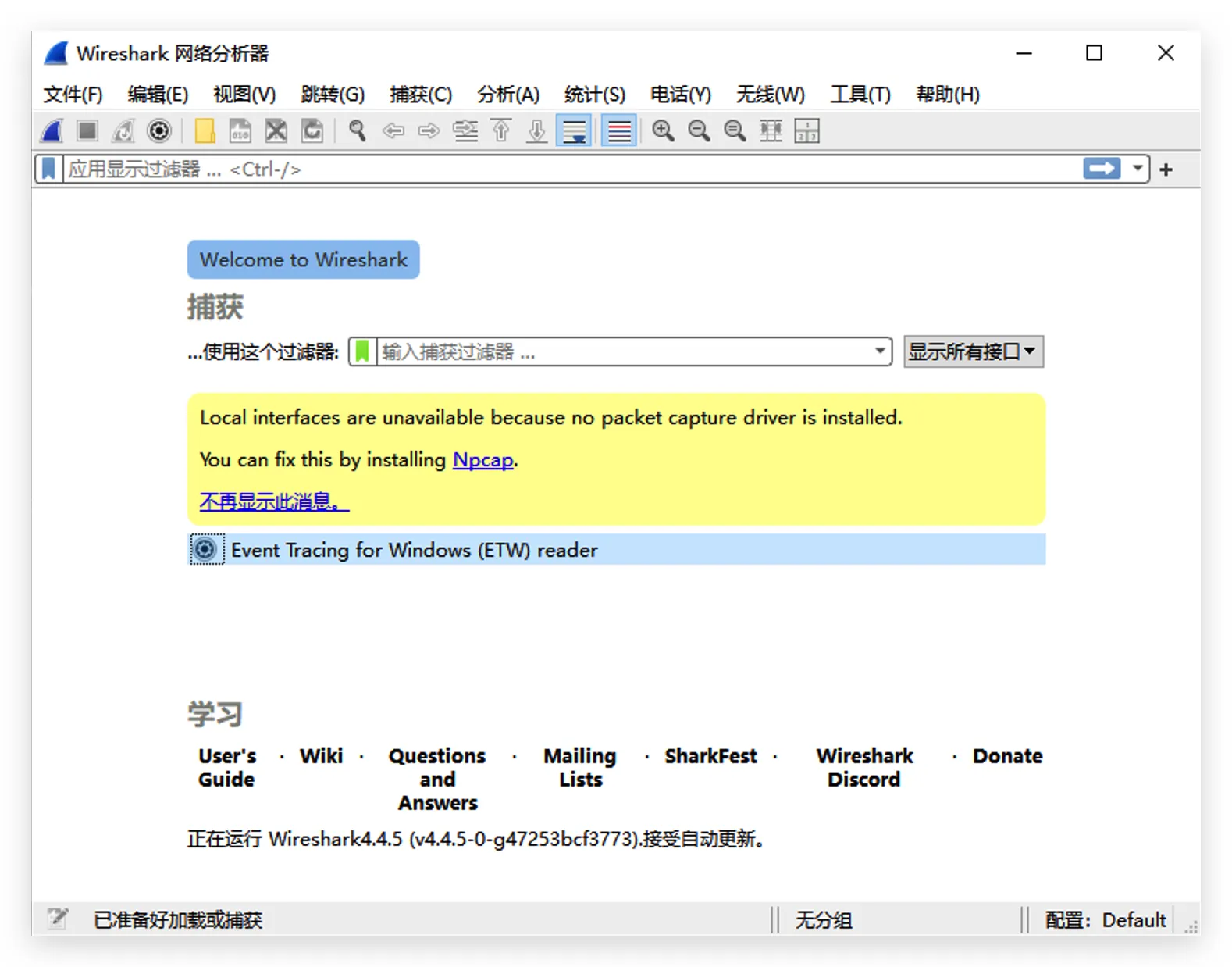This screenshot has width=1232, height=967.
Task: Click the go to specific packet icon
Action: (465, 130)
